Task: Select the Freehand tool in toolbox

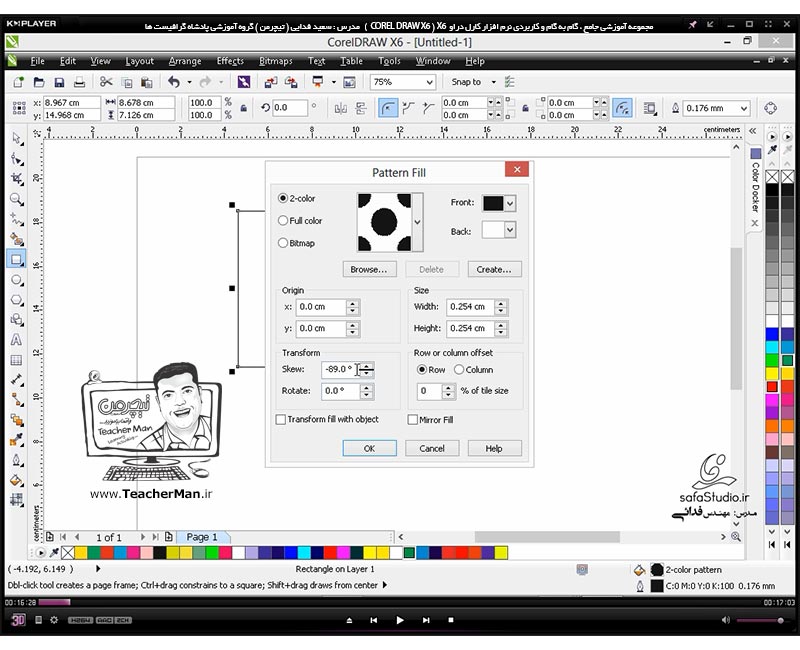Action: pos(17,219)
